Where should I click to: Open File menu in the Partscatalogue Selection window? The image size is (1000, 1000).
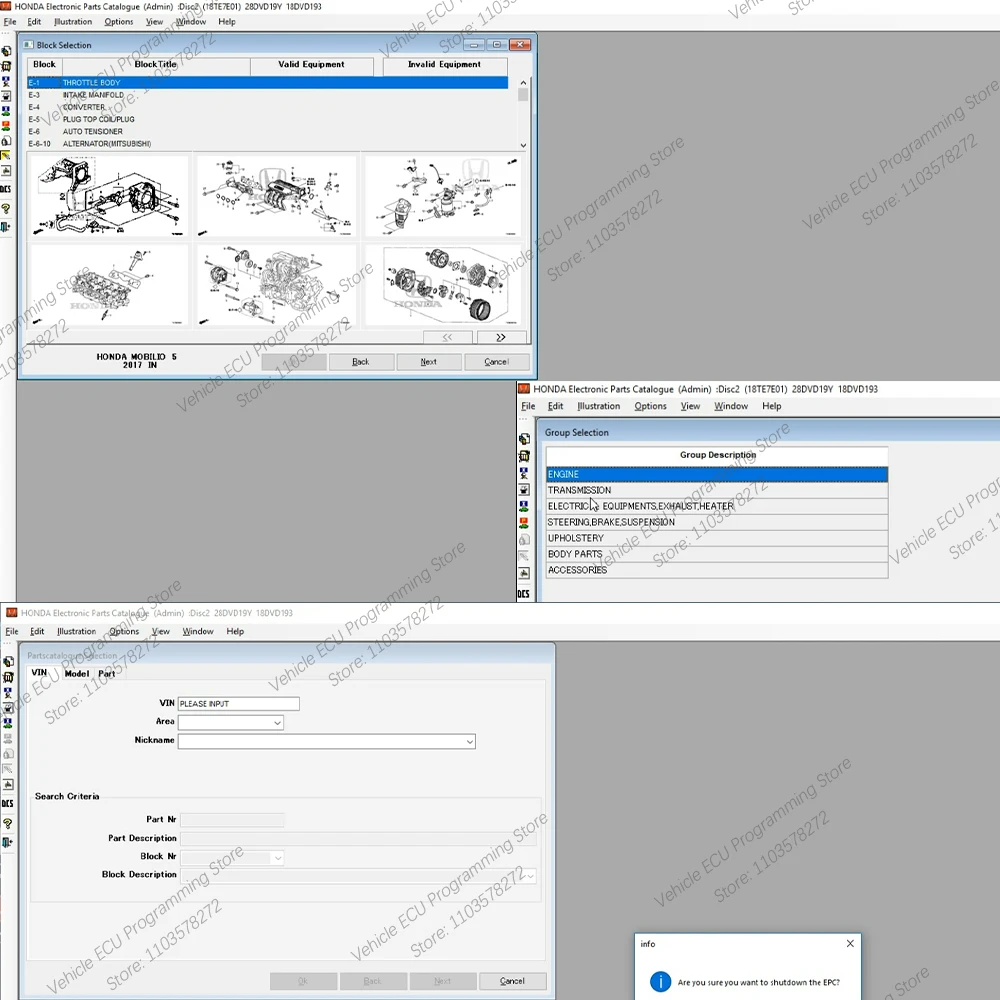pos(11,631)
